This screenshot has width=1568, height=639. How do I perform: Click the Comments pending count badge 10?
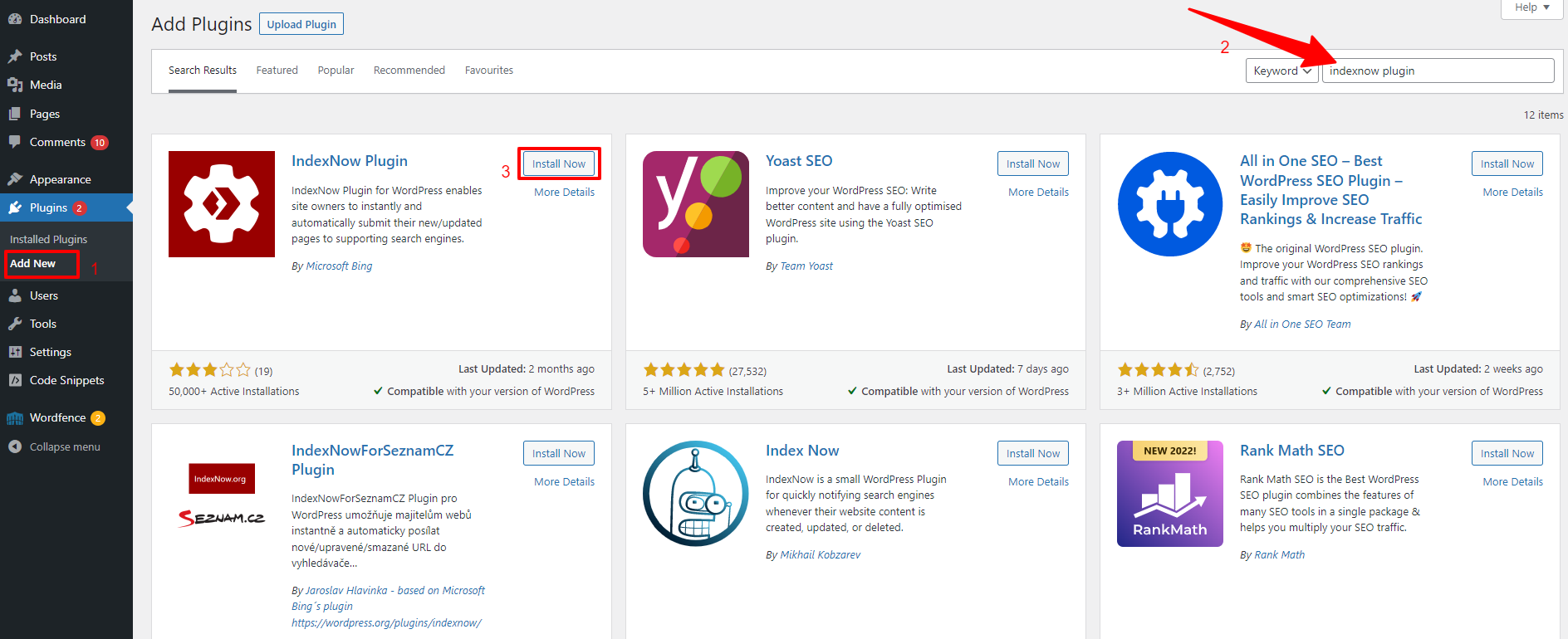[x=100, y=143]
